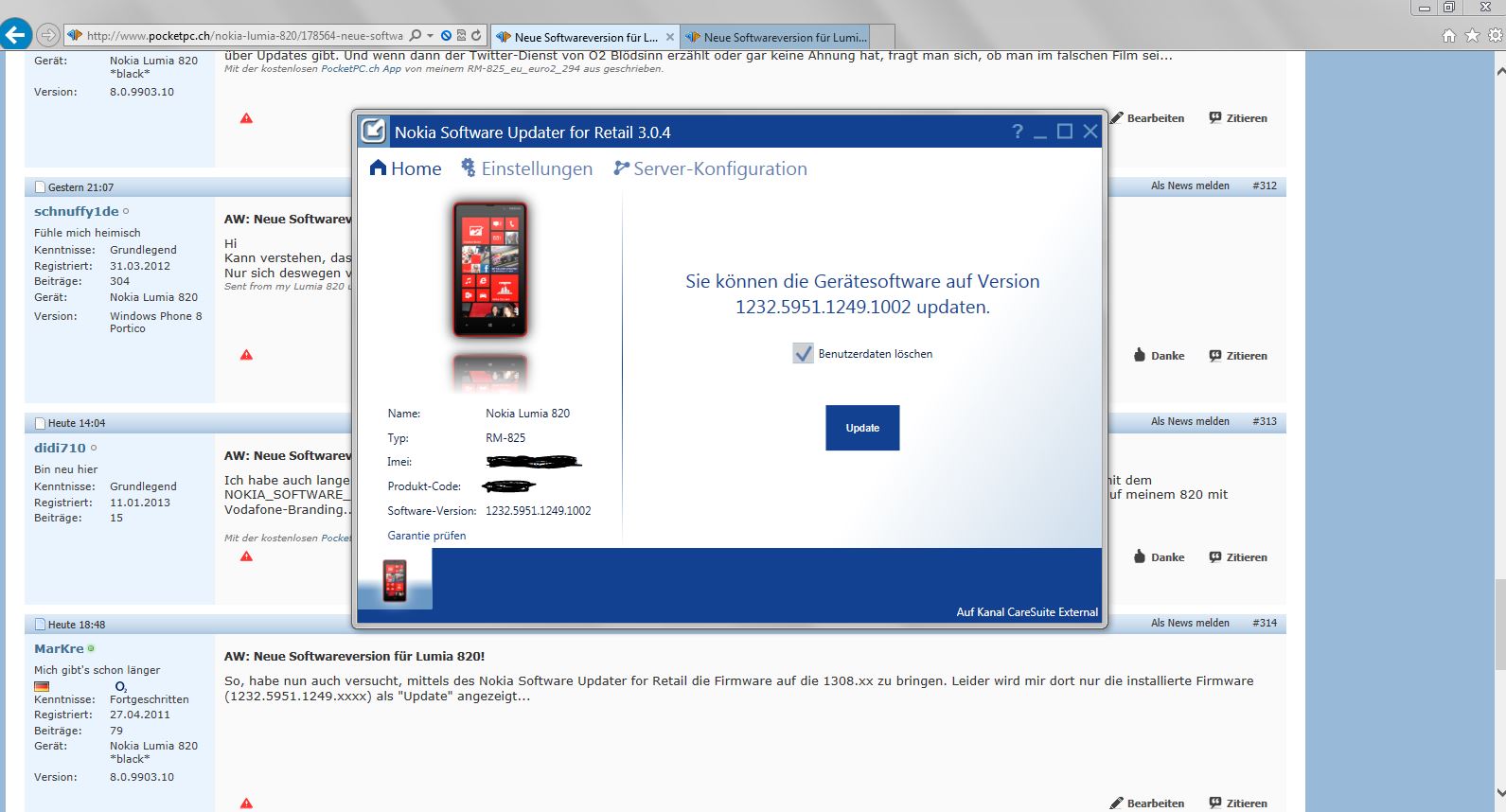Screen dimensions: 1506x812
Task: Click Danke on schnuffy1de's post
Action: pos(1159,356)
